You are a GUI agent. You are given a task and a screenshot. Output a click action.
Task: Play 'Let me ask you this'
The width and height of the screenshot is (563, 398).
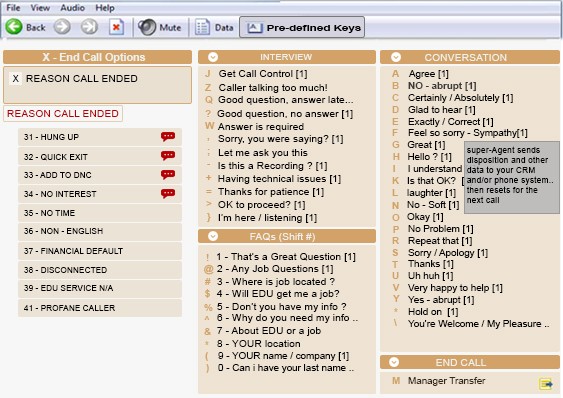pos(263,153)
